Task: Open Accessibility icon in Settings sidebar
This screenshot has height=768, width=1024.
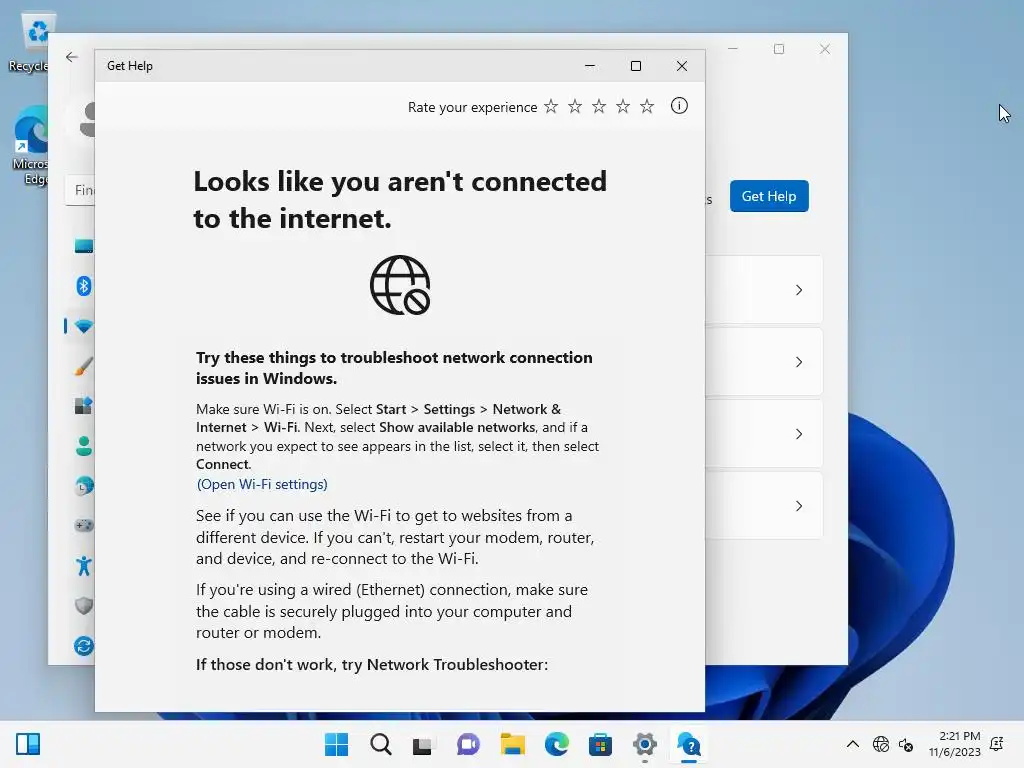Action: point(84,566)
